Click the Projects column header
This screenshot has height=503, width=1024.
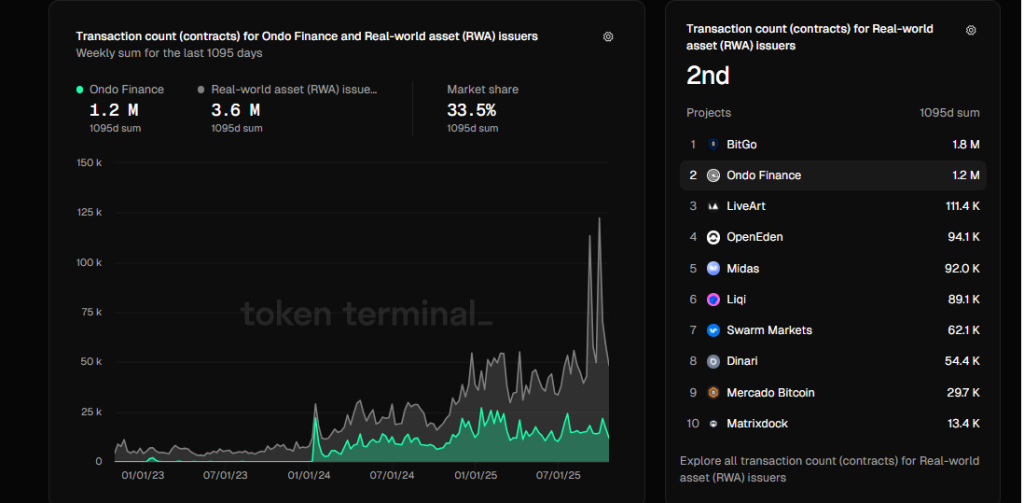pos(708,113)
